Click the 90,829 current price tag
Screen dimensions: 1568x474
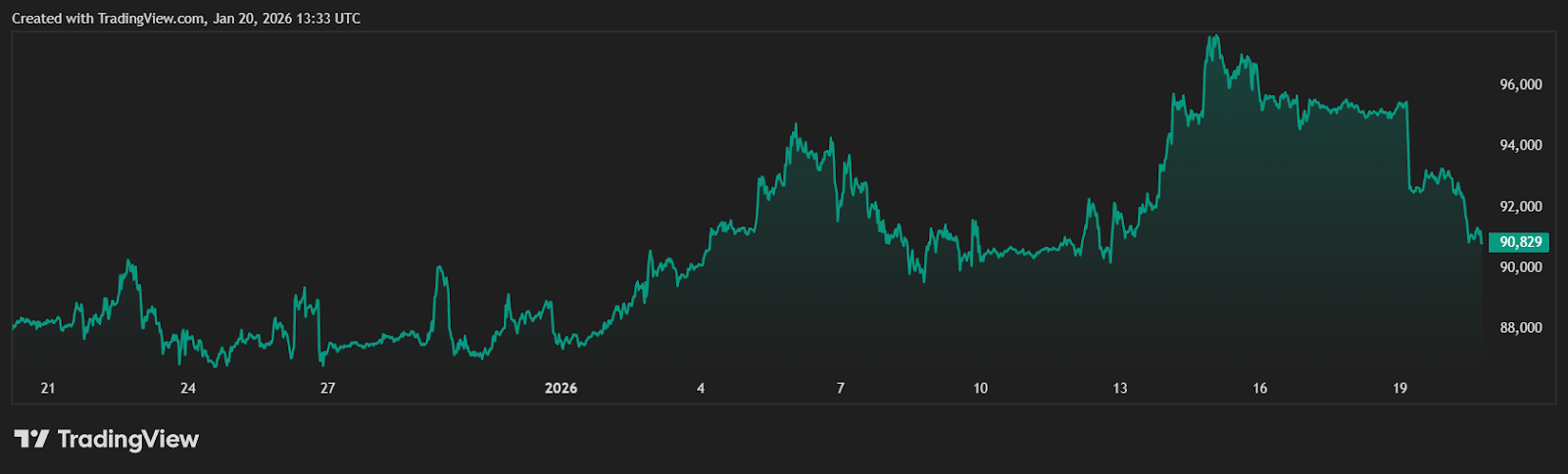[1520, 242]
